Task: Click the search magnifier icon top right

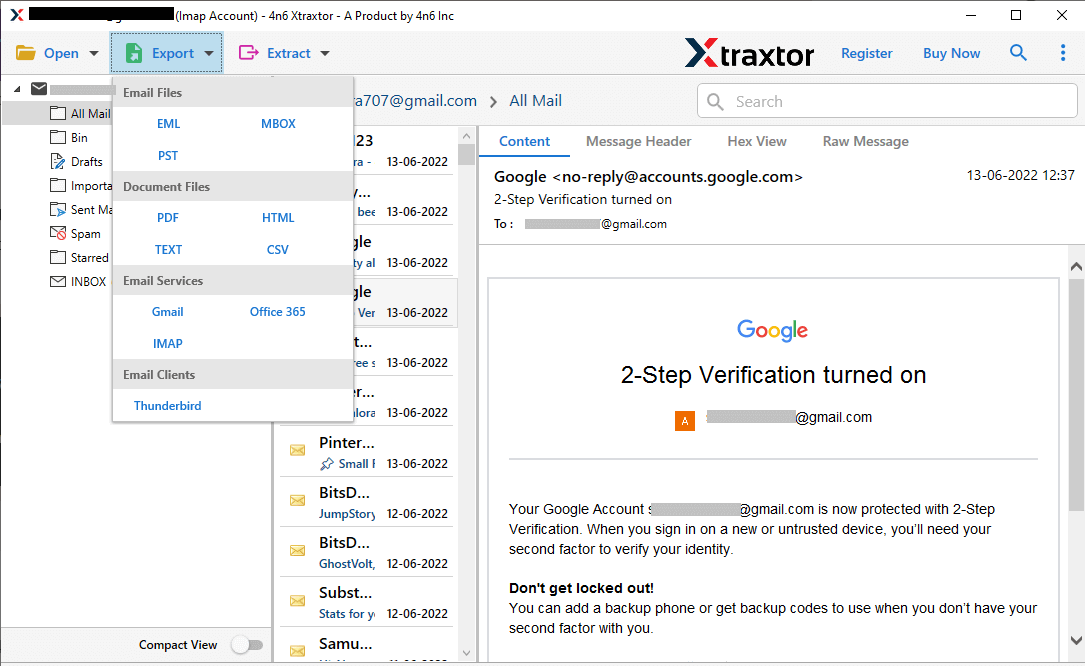Action: tap(1018, 52)
